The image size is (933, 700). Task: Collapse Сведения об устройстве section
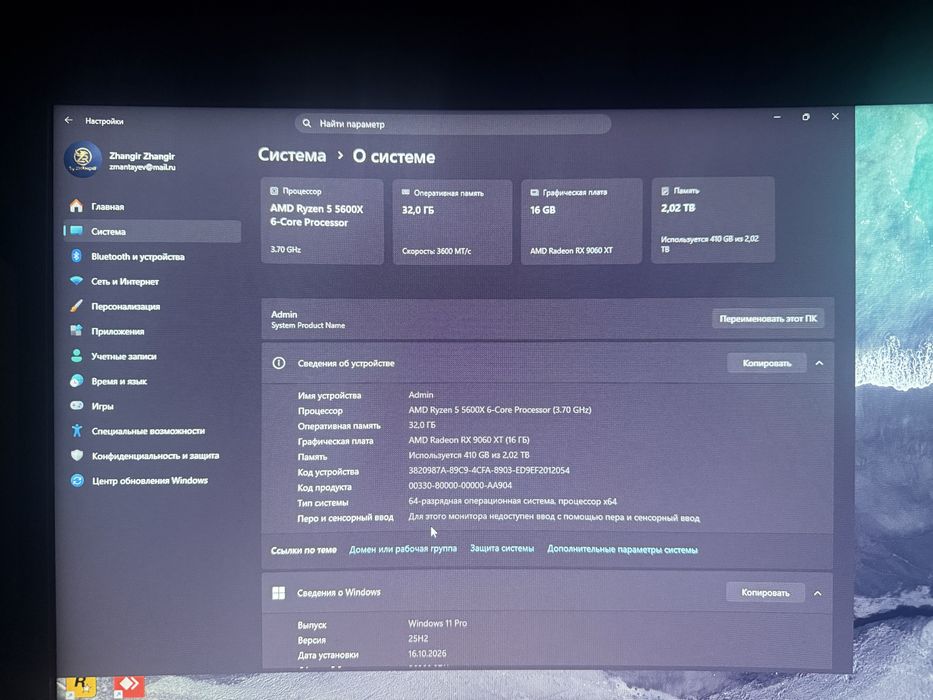pyautogui.click(x=819, y=363)
